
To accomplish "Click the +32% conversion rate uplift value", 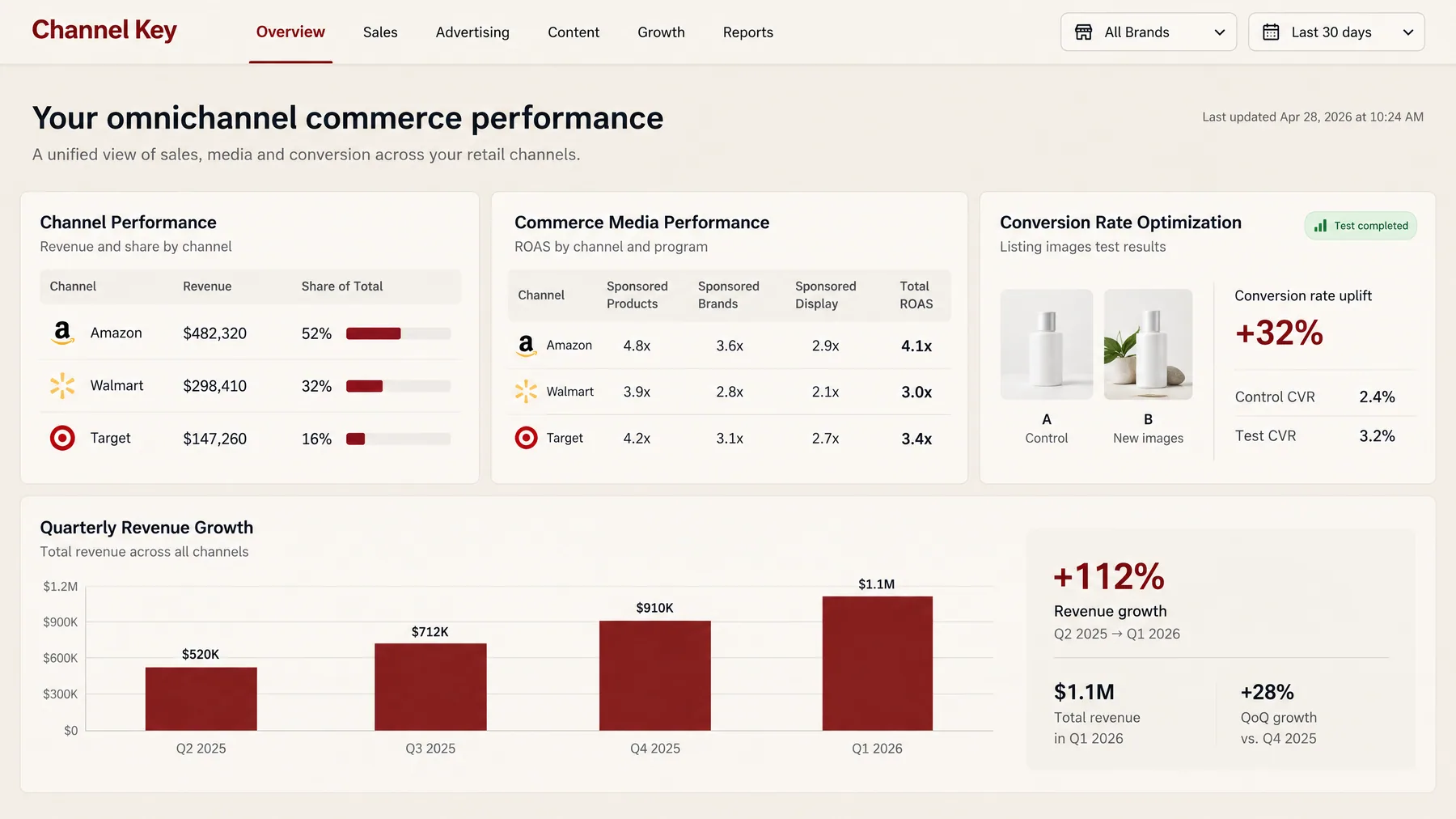I will click(x=1279, y=333).
